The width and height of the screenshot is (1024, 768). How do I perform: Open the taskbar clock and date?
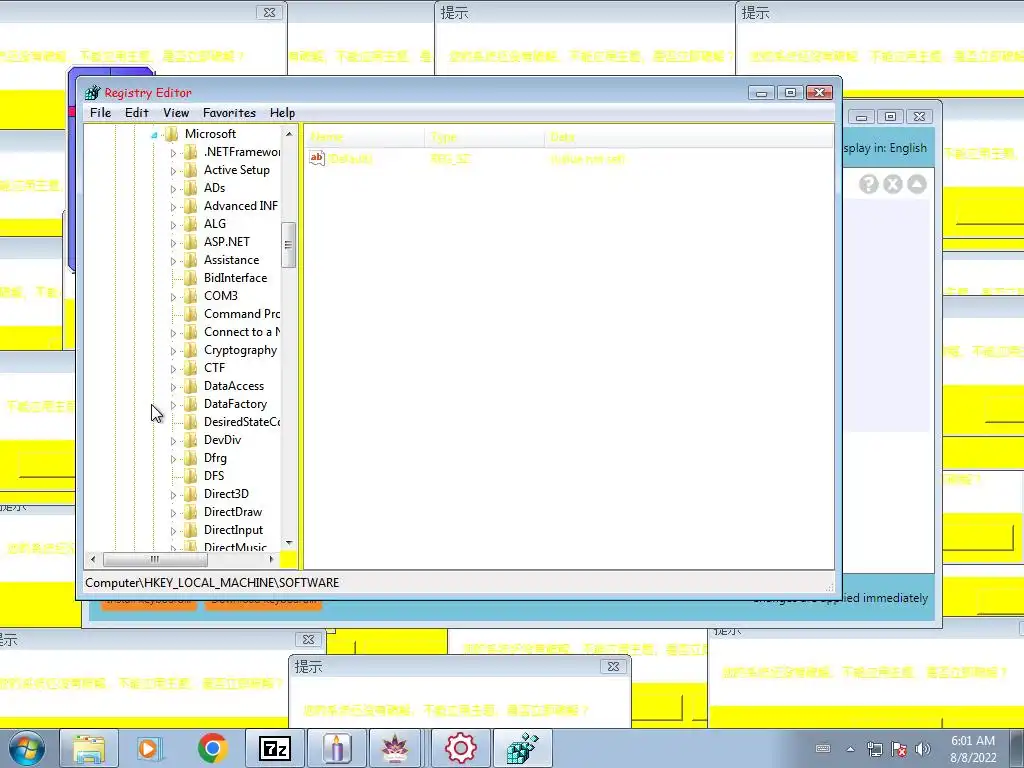click(973, 749)
